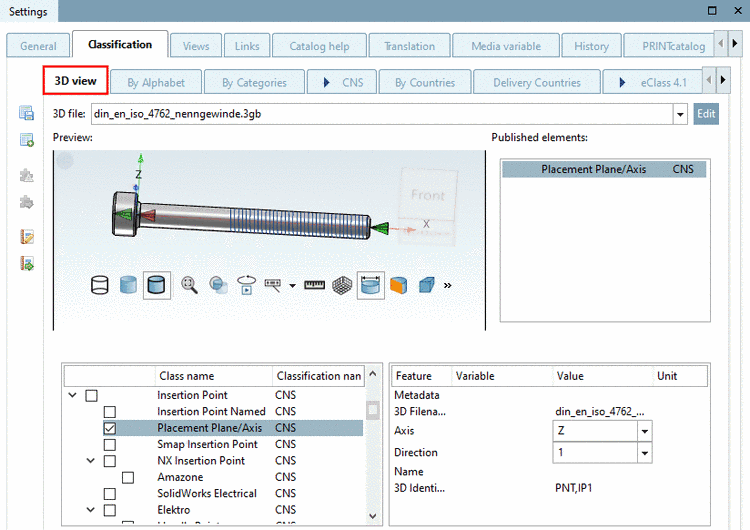Click the ruler measurement tool
The image size is (750, 530).
tap(314, 285)
